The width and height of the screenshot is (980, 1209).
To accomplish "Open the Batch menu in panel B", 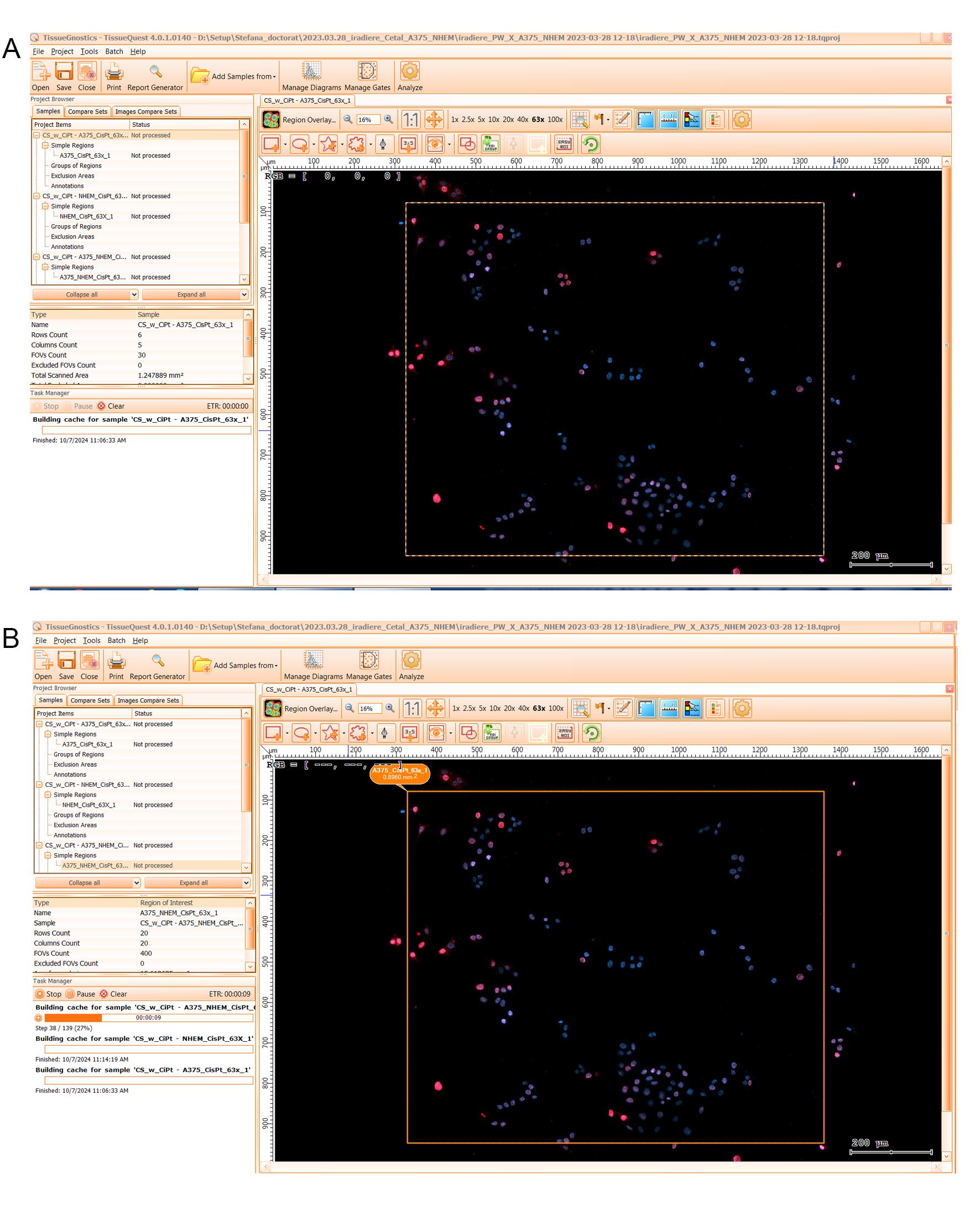I will 116,640.
